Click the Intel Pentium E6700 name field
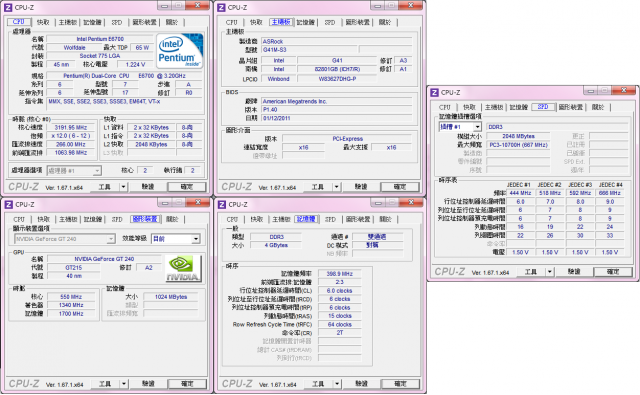The width and height of the screenshot is (640, 395). coord(100,39)
